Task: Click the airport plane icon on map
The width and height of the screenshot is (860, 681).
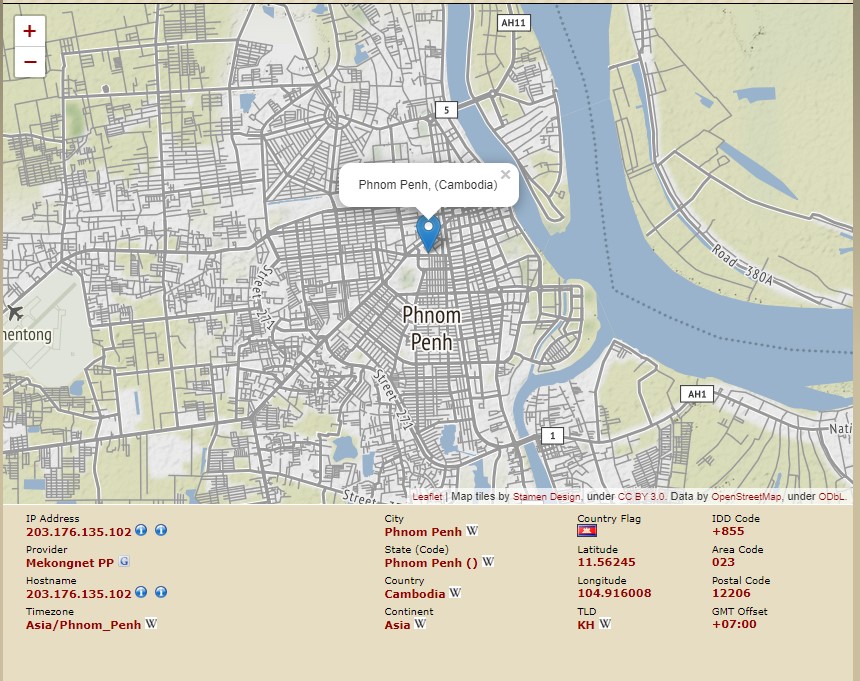Action: (14, 313)
